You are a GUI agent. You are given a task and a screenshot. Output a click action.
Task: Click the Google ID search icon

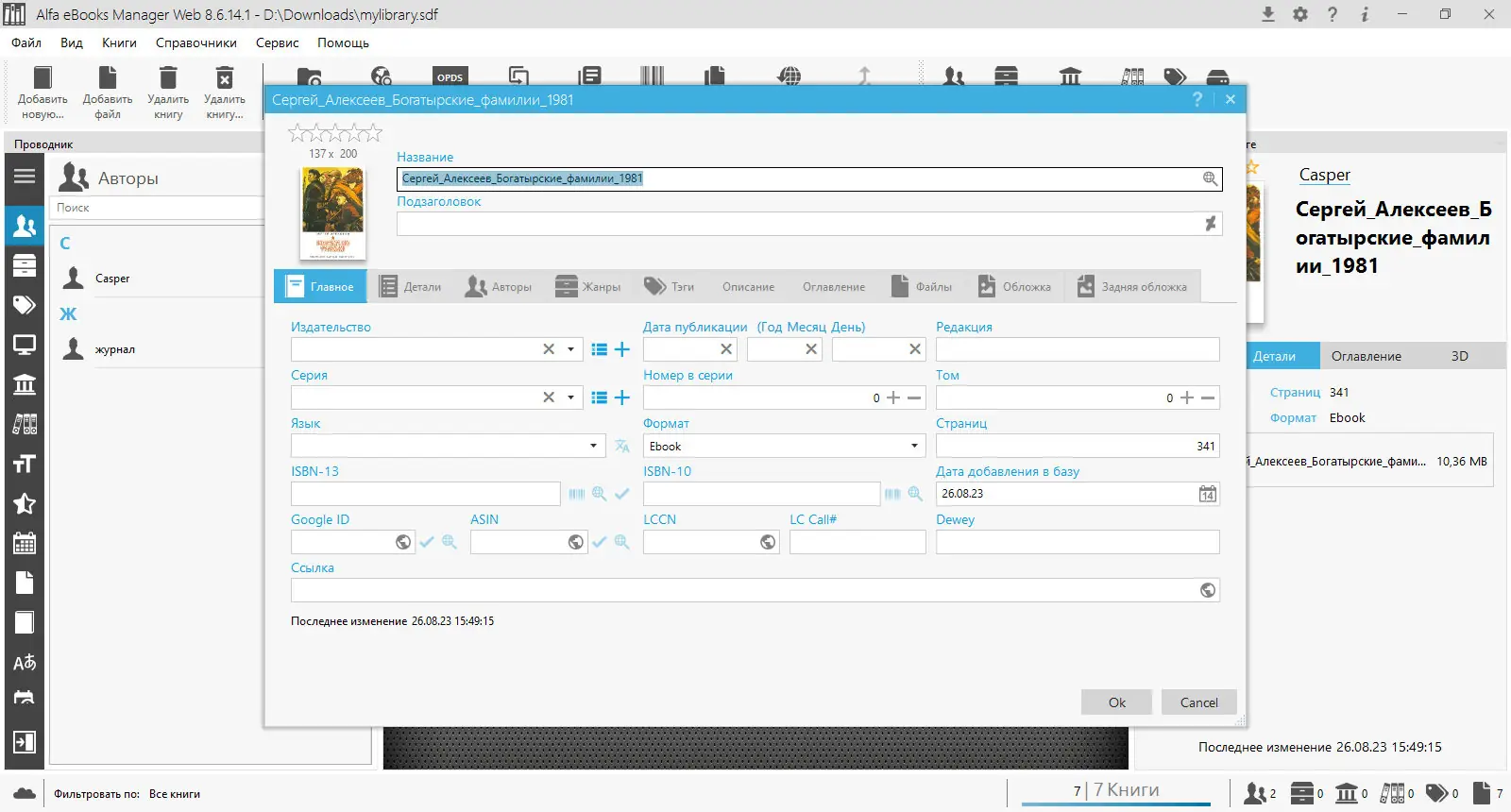pyautogui.click(x=450, y=542)
